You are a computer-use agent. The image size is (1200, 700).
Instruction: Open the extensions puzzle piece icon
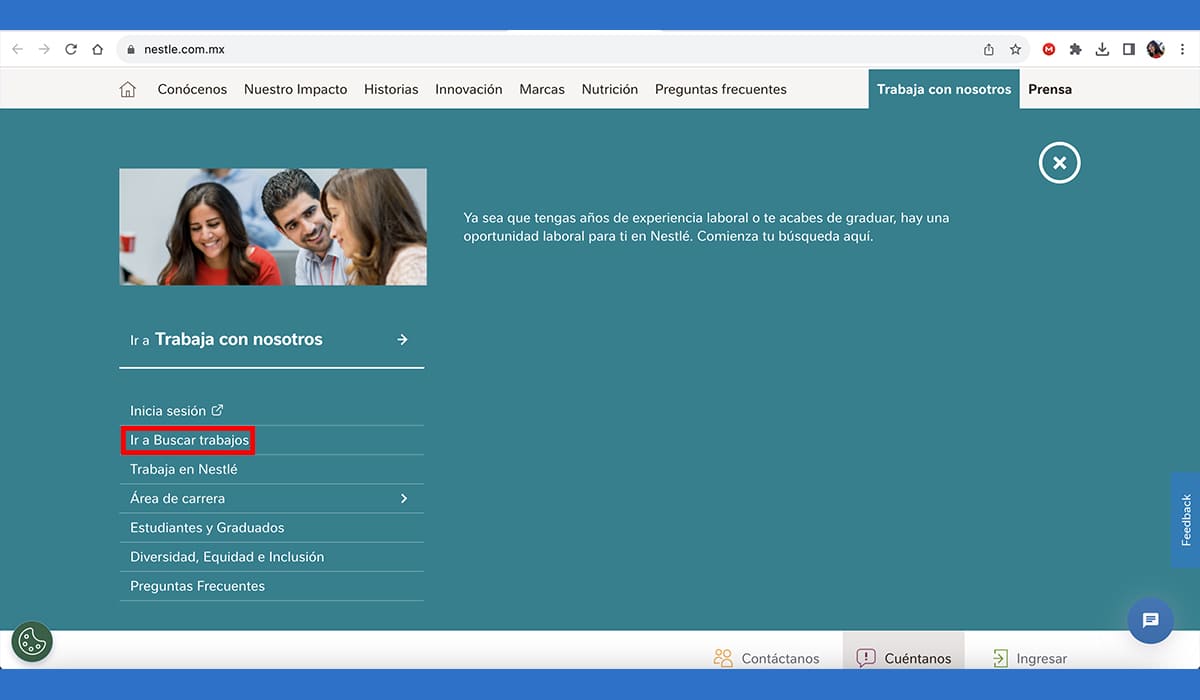click(x=1076, y=49)
